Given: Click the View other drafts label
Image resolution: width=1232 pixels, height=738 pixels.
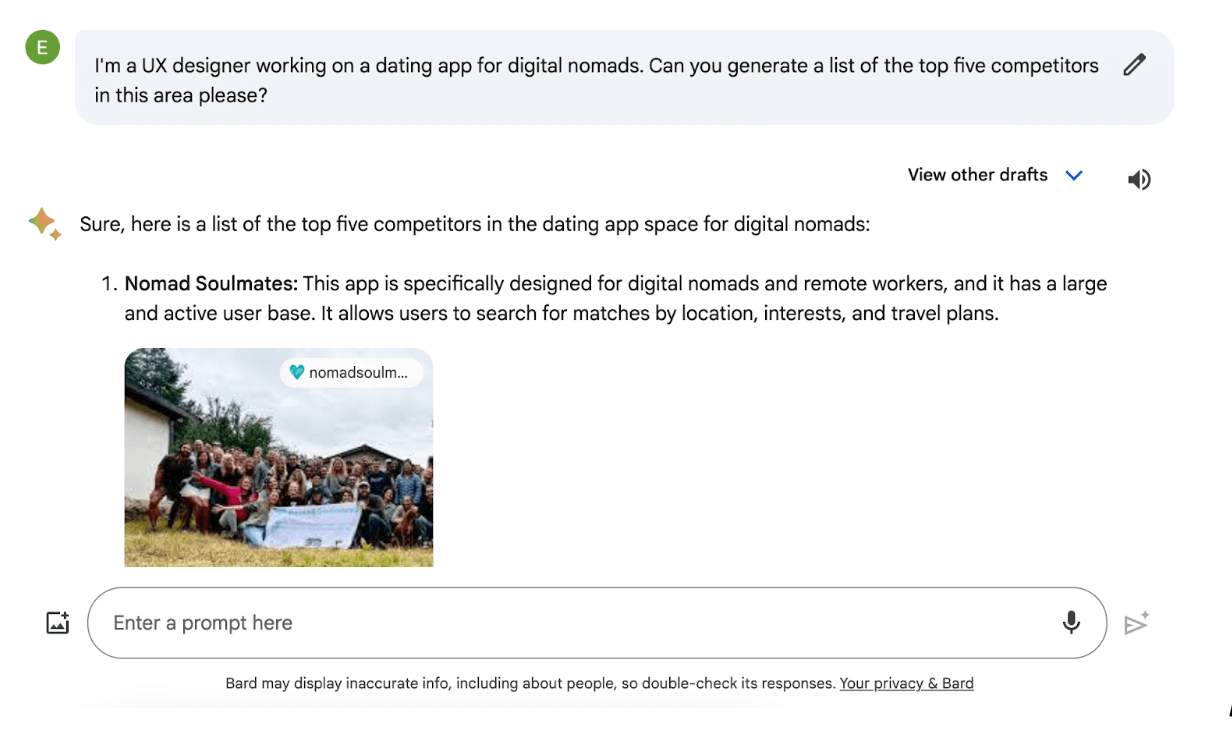Looking at the screenshot, I should point(977,175).
